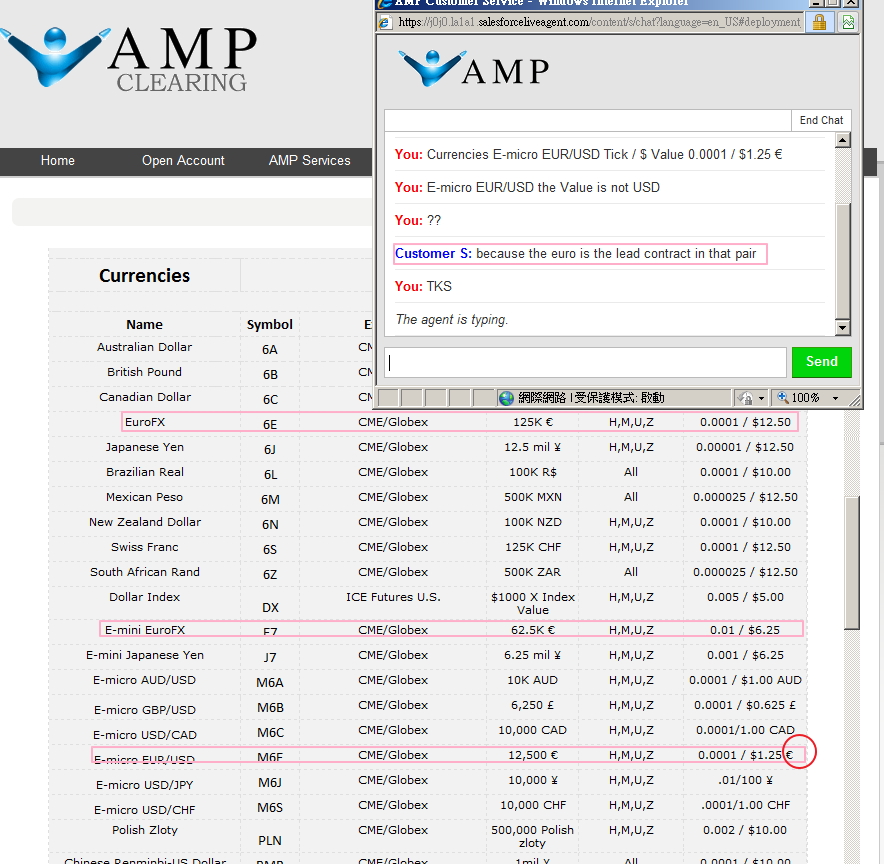This screenshot has height=864, width=884.
Task: Click the Symbol column header
Action: 269,325
